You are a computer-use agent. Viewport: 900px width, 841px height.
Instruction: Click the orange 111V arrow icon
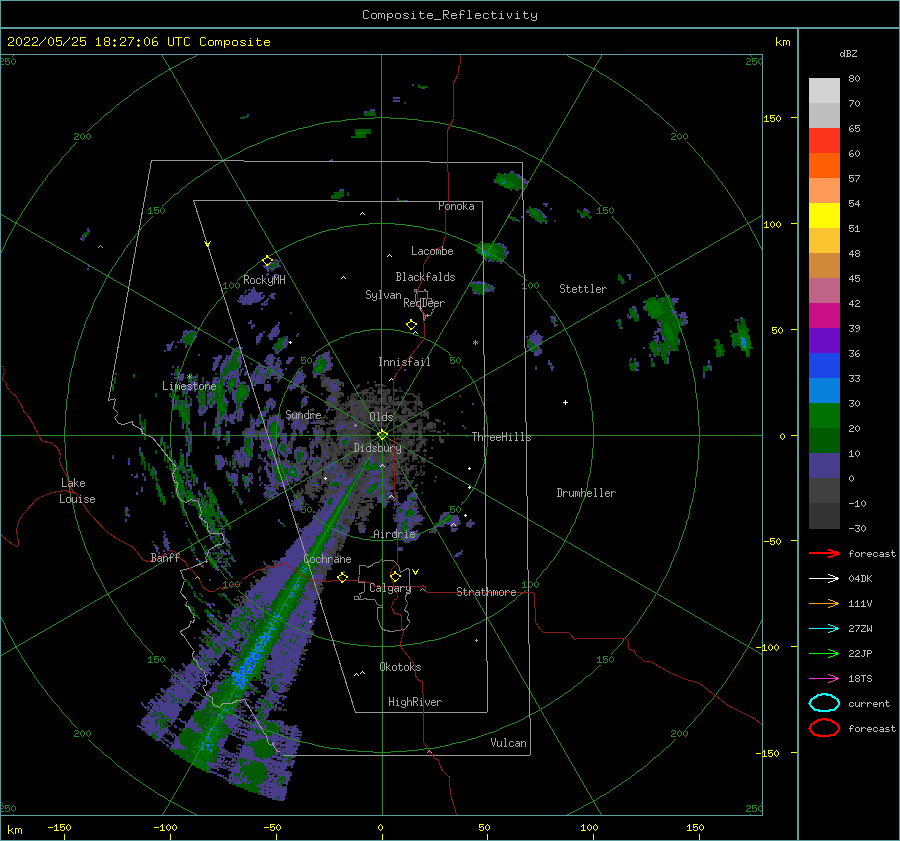coord(824,603)
